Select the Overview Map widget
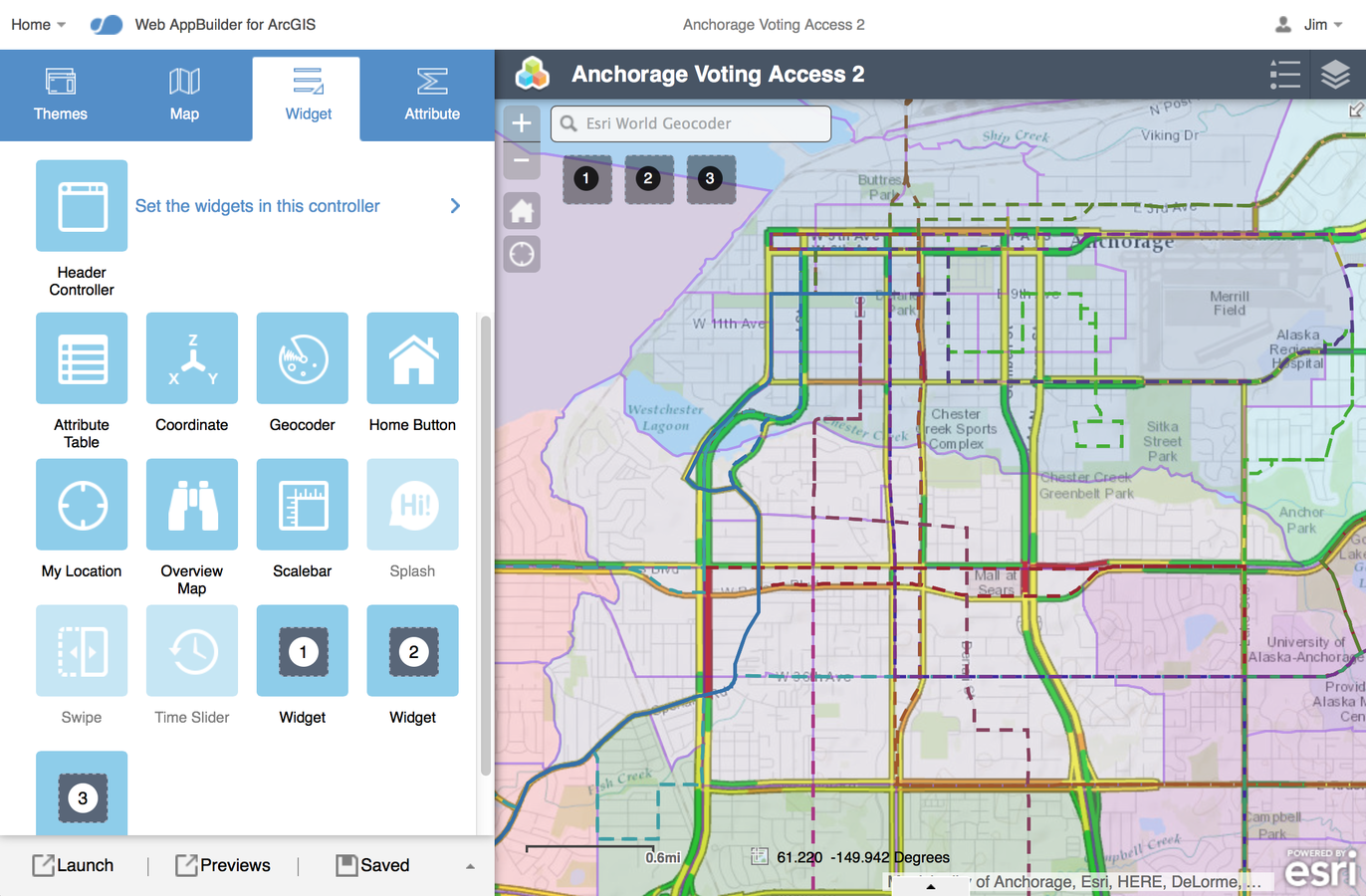This screenshot has width=1366, height=896. click(192, 505)
